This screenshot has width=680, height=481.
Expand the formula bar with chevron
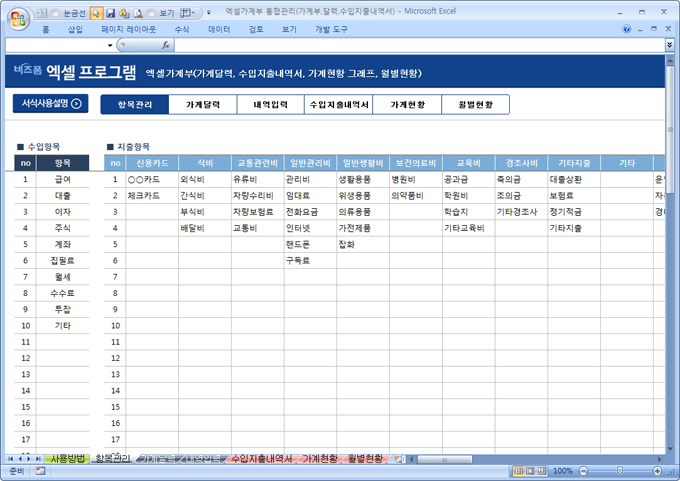(x=669, y=45)
